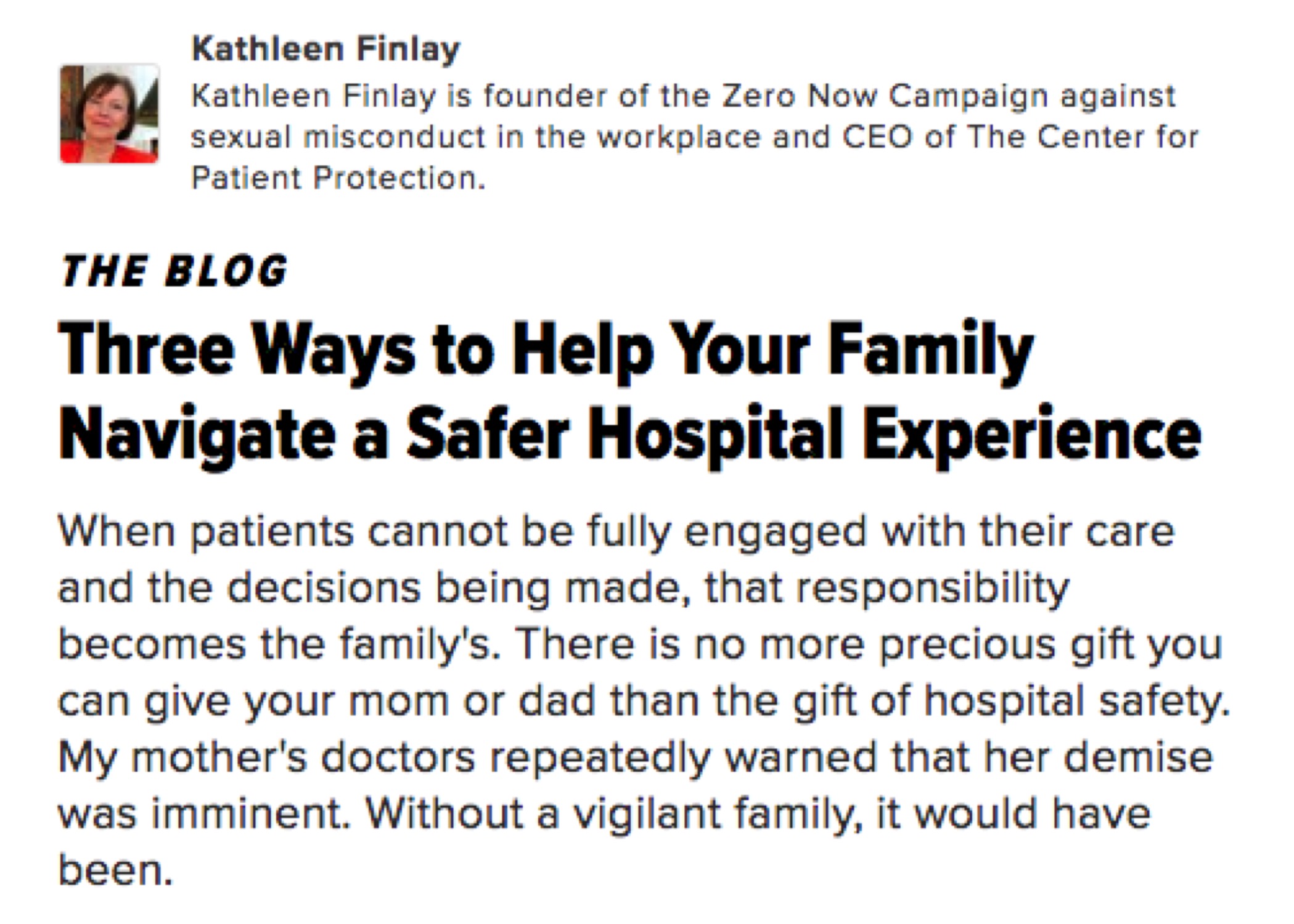
Task: Click Kathleen Finlay's author profile photo
Action: [x=110, y=115]
